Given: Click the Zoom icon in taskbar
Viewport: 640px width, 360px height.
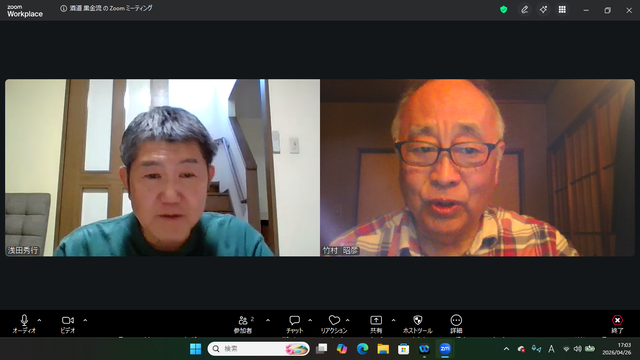Looking at the screenshot, I should tap(445, 349).
